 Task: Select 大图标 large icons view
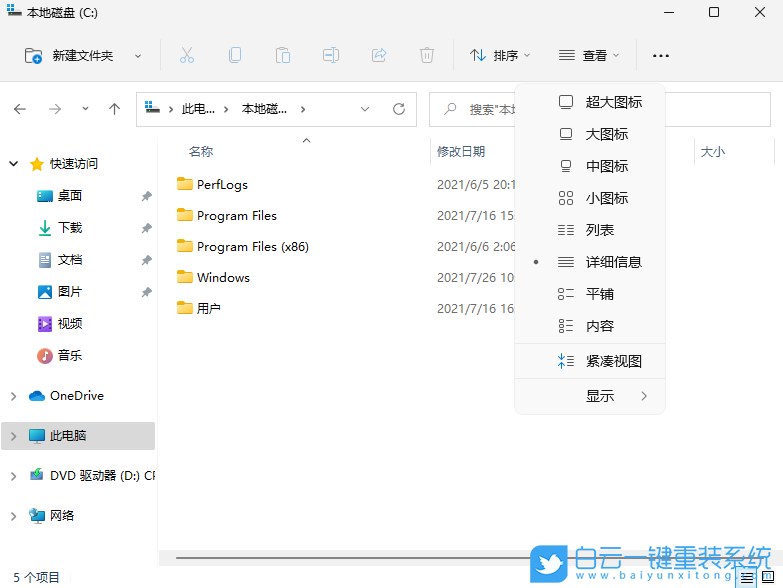click(x=590, y=134)
